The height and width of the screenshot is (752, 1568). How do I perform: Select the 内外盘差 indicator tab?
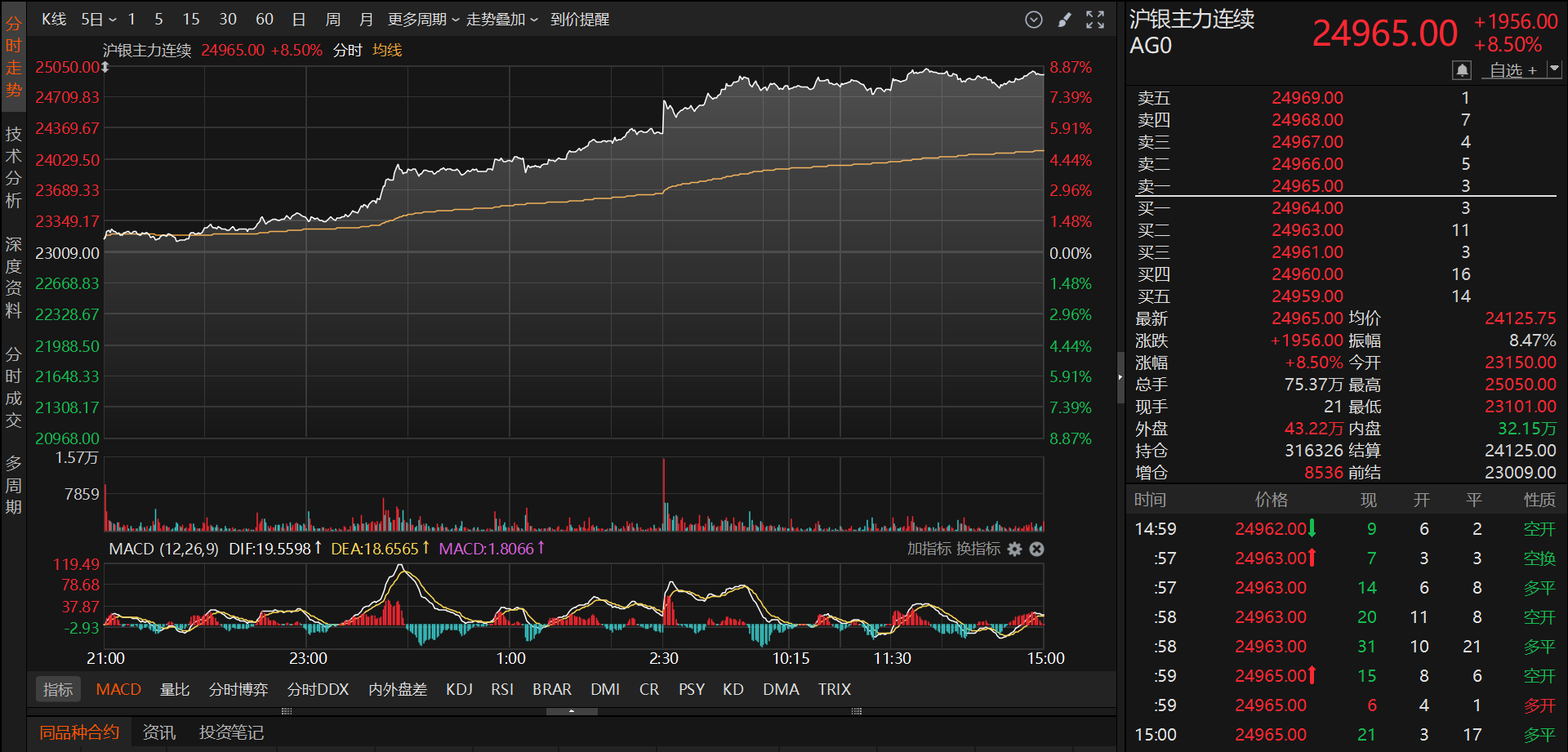tap(398, 689)
